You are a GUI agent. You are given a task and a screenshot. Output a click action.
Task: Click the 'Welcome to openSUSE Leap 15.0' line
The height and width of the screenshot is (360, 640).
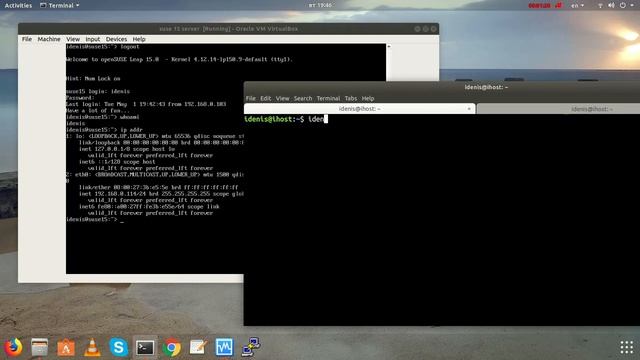[x=179, y=59]
